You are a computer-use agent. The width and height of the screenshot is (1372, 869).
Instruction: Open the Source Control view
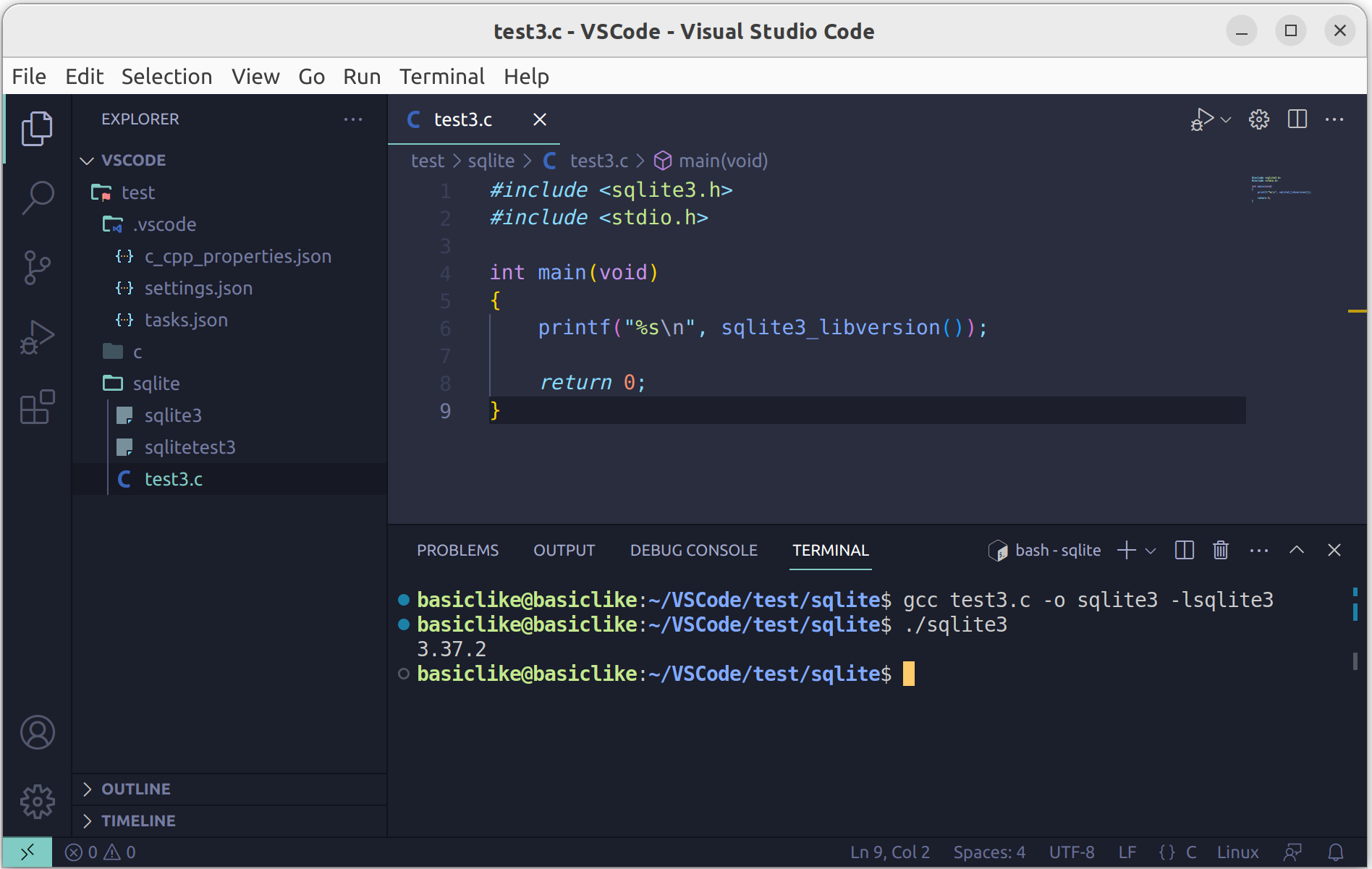(x=37, y=268)
